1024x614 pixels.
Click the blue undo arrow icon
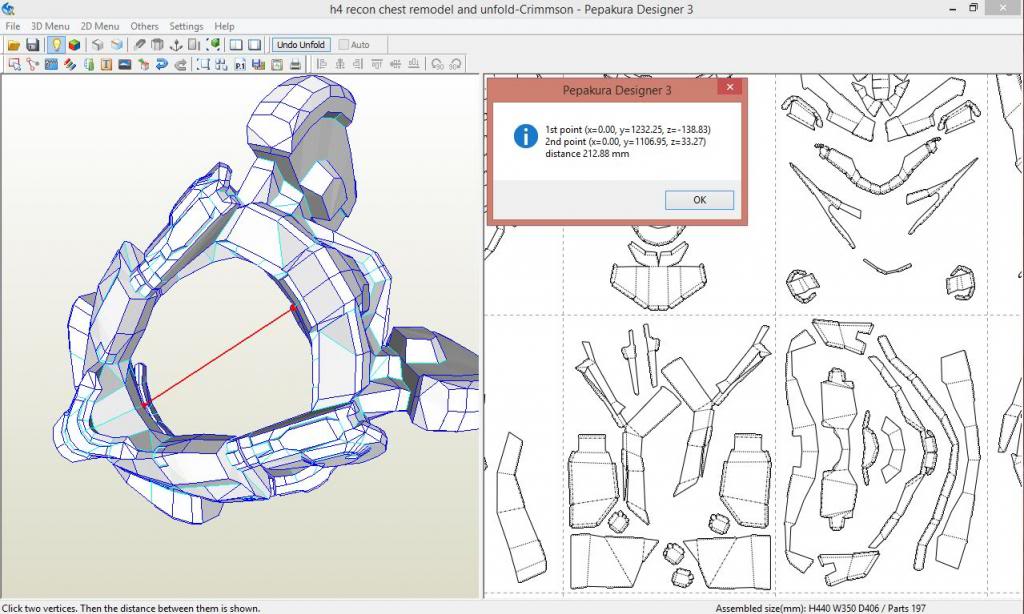161,64
